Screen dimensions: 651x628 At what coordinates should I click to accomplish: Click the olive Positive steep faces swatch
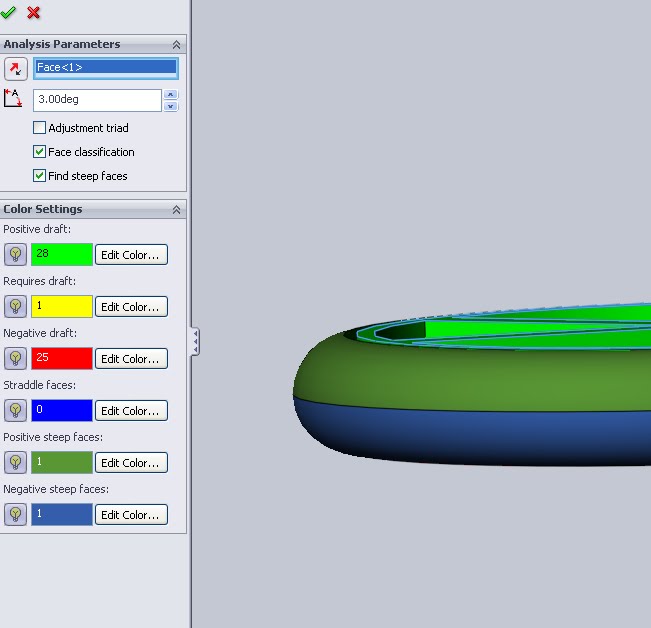(x=62, y=462)
